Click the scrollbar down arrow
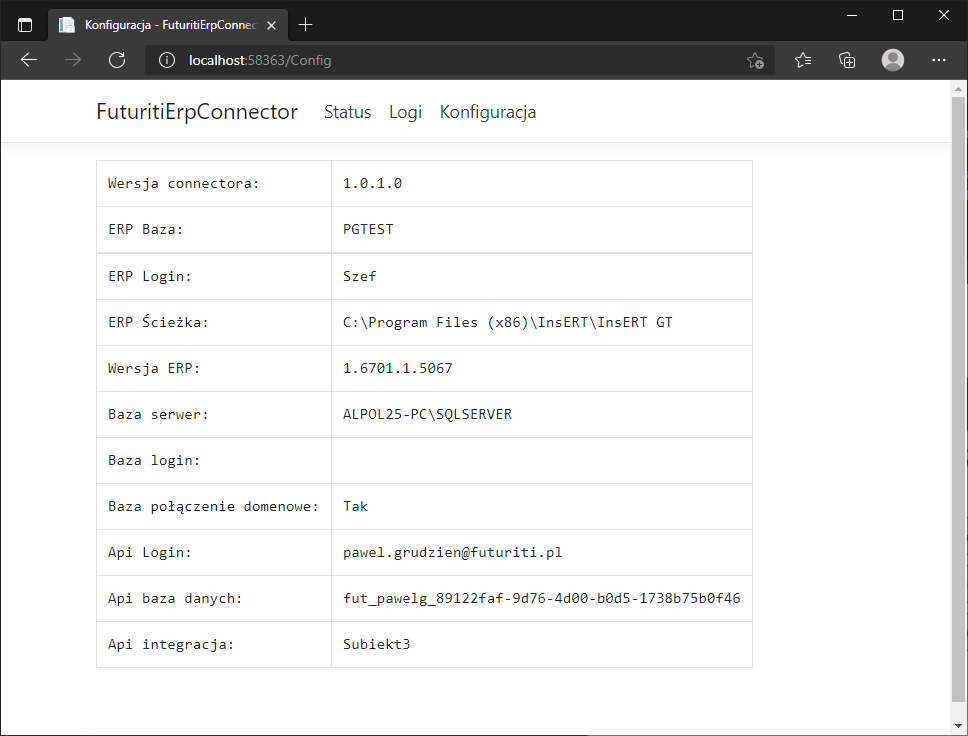Viewport: 968px width, 736px height. click(x=958, y=725)
